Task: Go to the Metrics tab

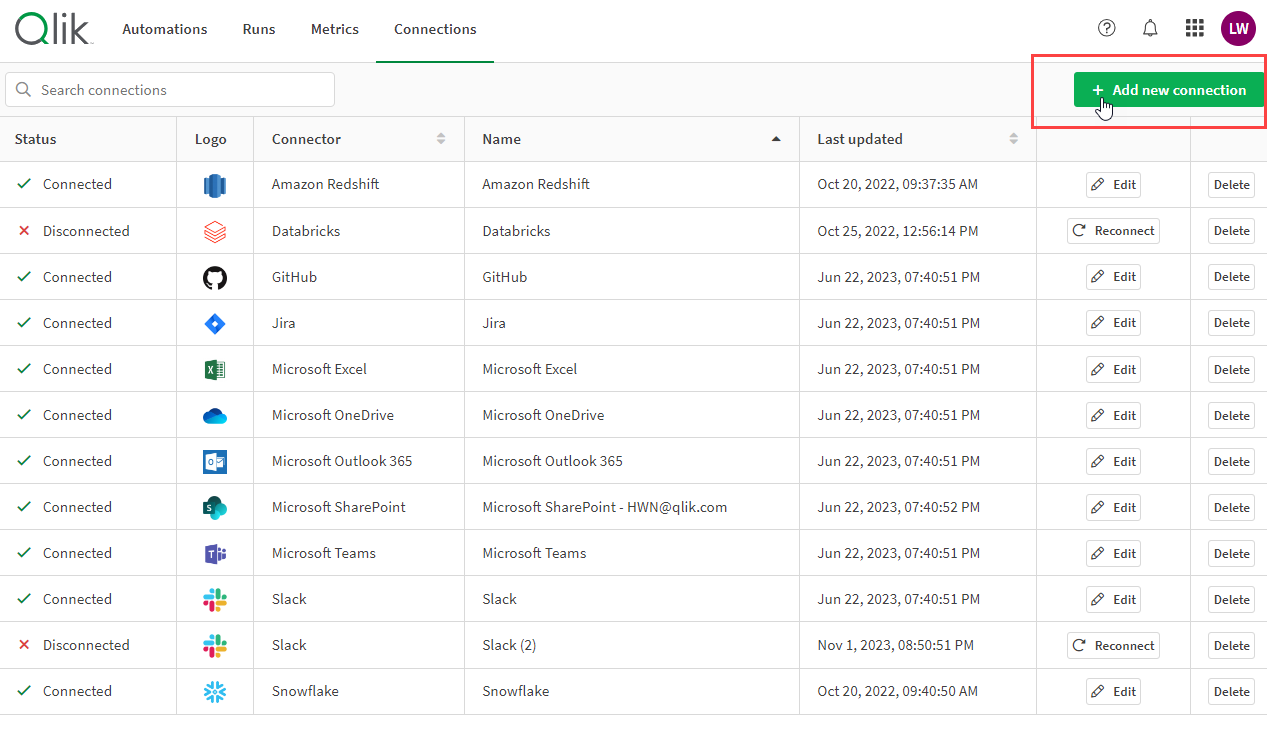Action: coord(335,29)
